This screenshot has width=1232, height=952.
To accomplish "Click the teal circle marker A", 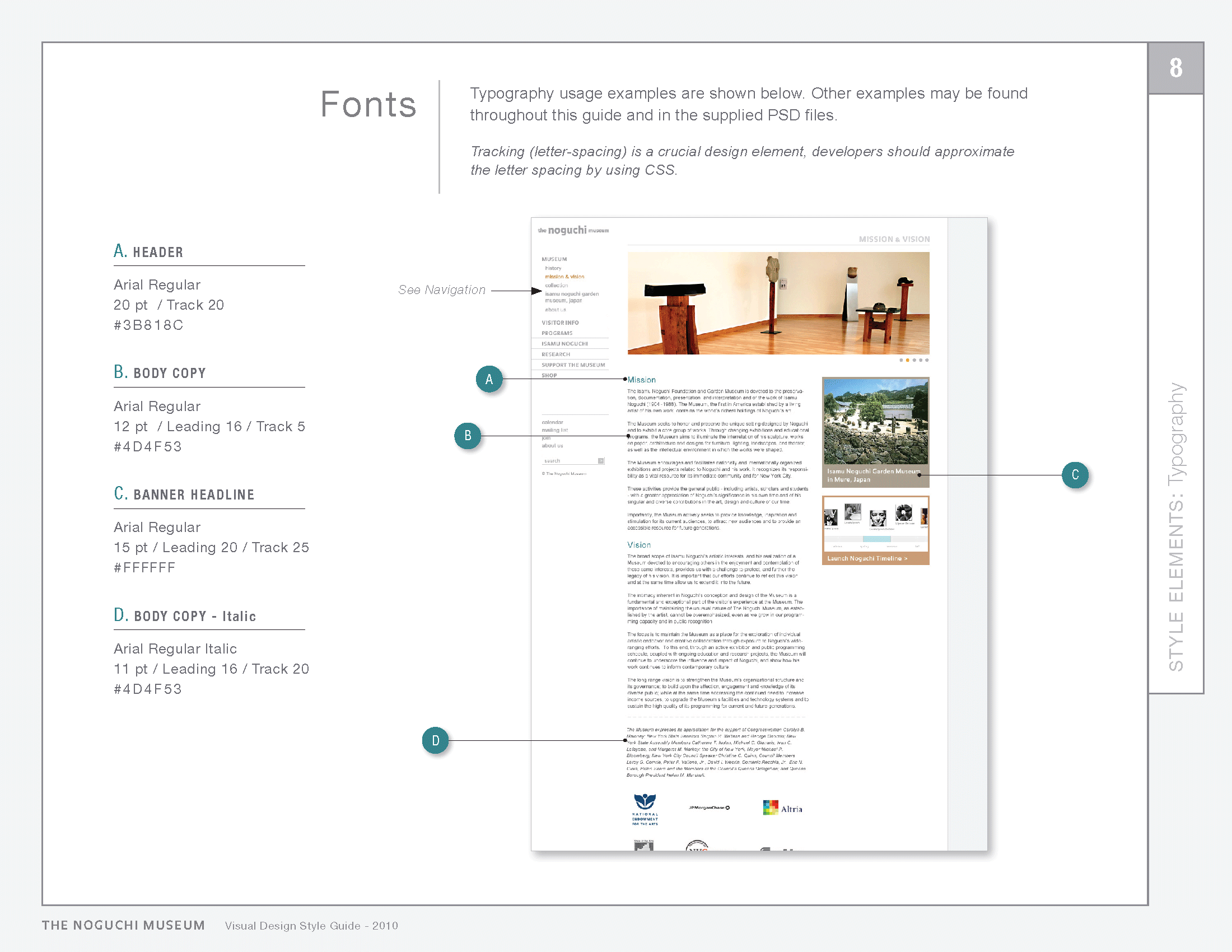I will click(489, 379).
